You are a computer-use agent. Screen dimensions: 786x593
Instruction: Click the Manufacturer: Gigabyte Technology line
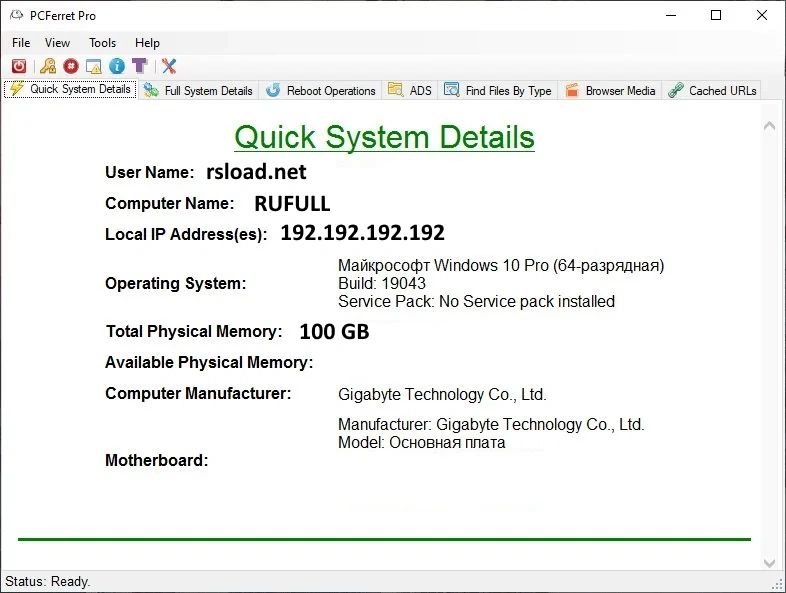click(491, 425)
